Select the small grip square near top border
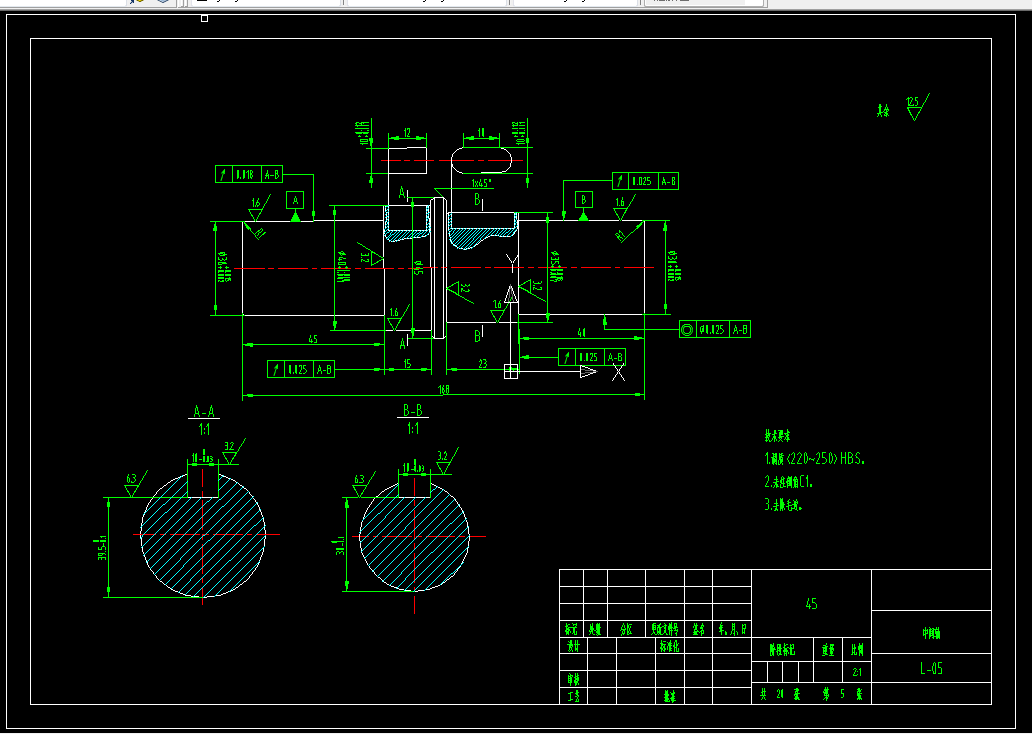Image resolution: width=1032 pixels, height=734 pixels. pos(205,18)
